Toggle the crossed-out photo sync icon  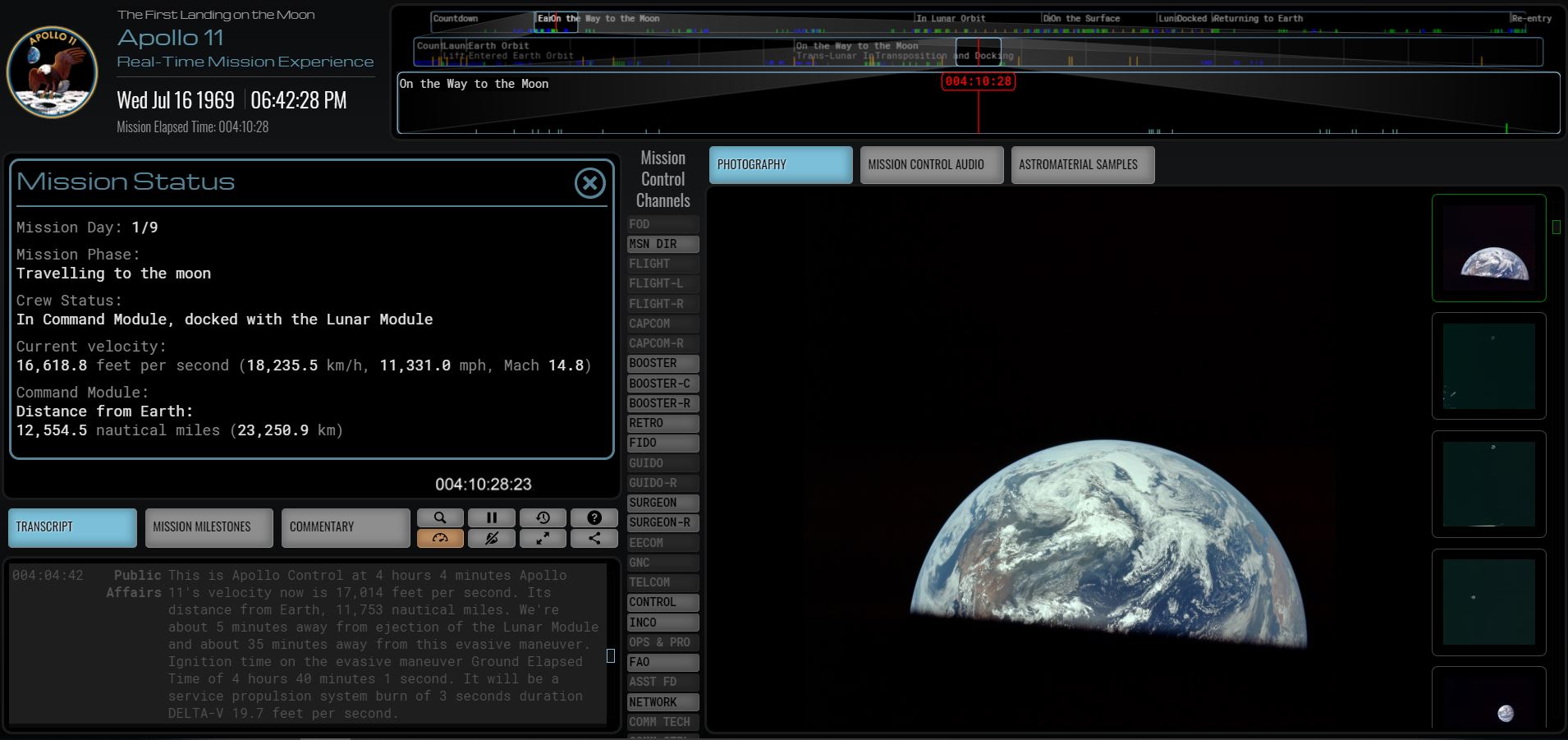[x=492, y=538]
